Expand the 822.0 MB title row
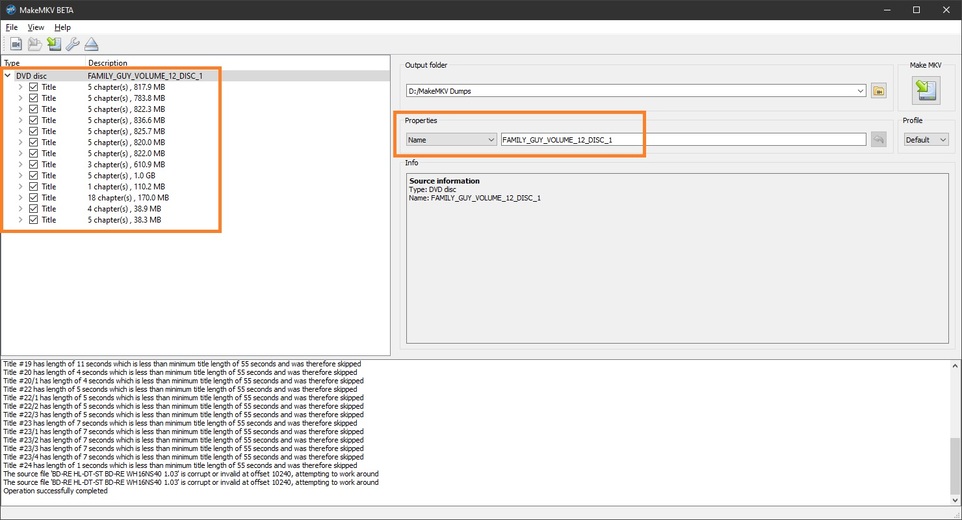This screenshot has width=962, height=520. tap(20, 153)
